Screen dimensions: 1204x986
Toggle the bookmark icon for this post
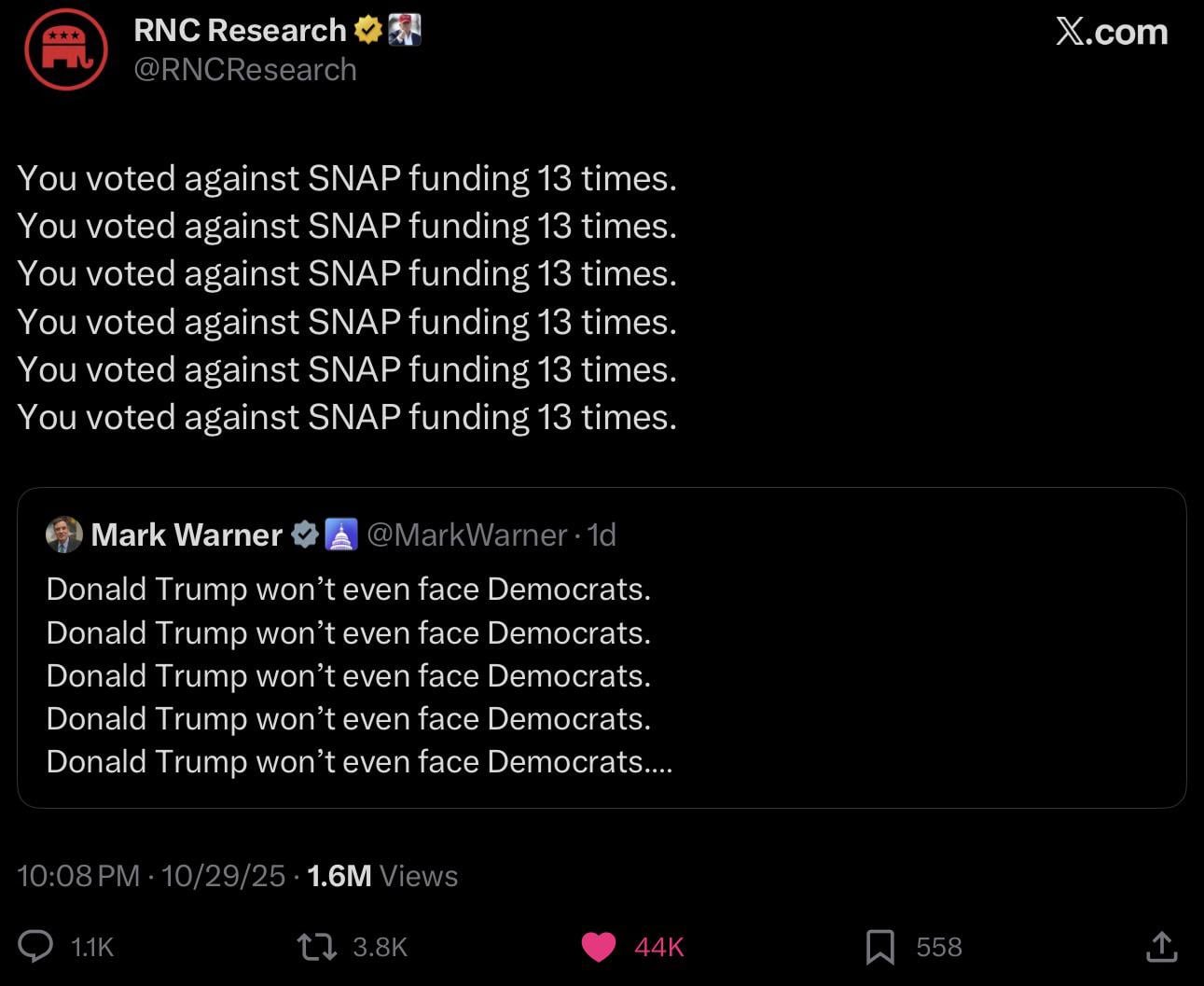(x=879, y=947)
